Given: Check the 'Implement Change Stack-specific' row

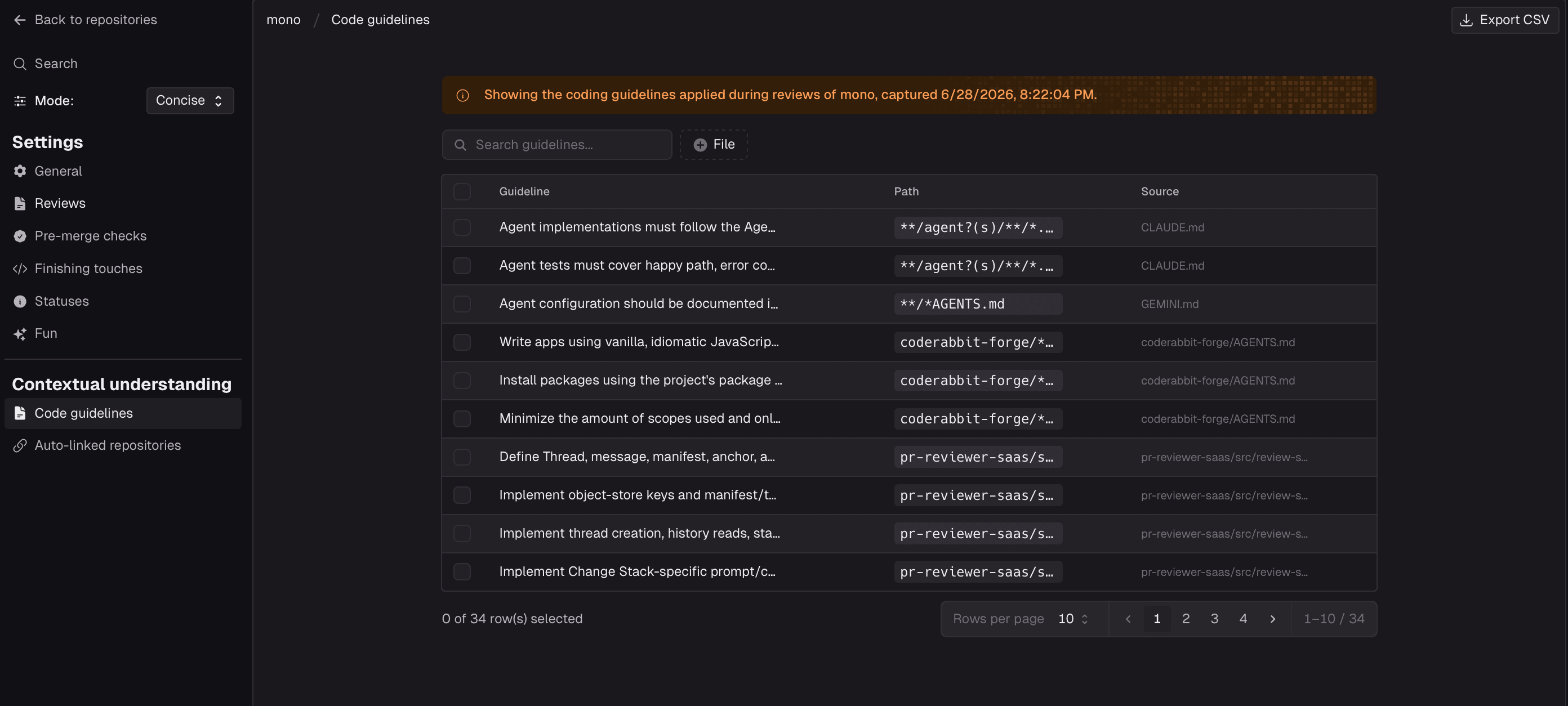Looking at the screenshot, I should point(462,572).
